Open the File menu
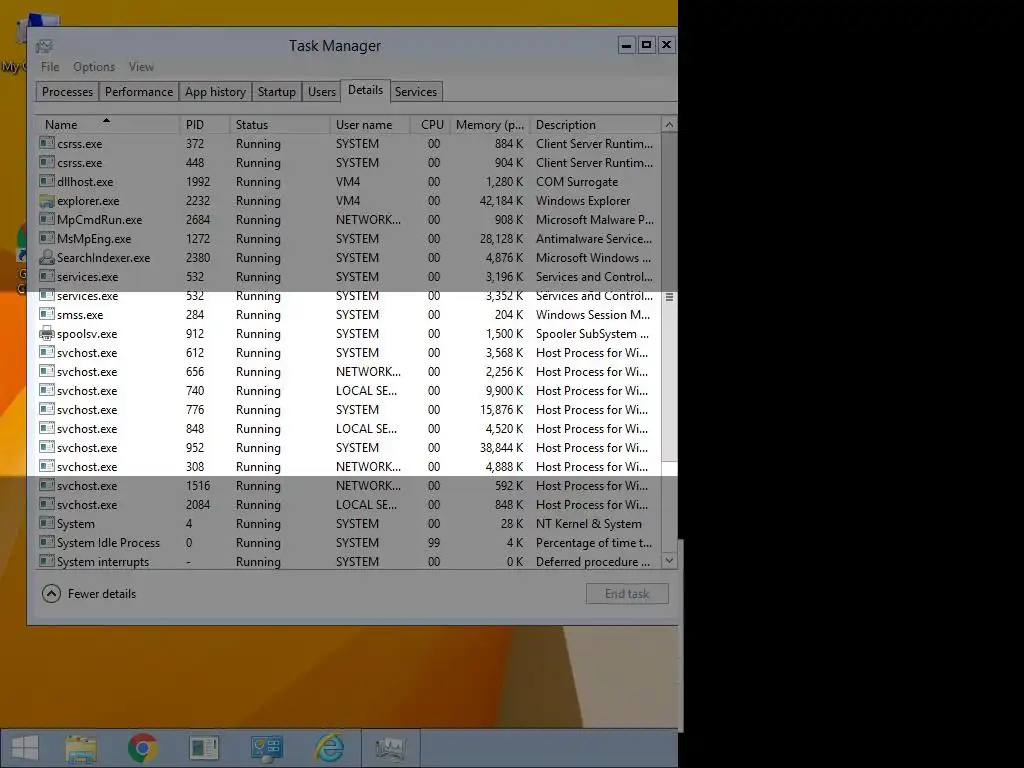Viewport: 1024px width, 768px height. [50, 67]
